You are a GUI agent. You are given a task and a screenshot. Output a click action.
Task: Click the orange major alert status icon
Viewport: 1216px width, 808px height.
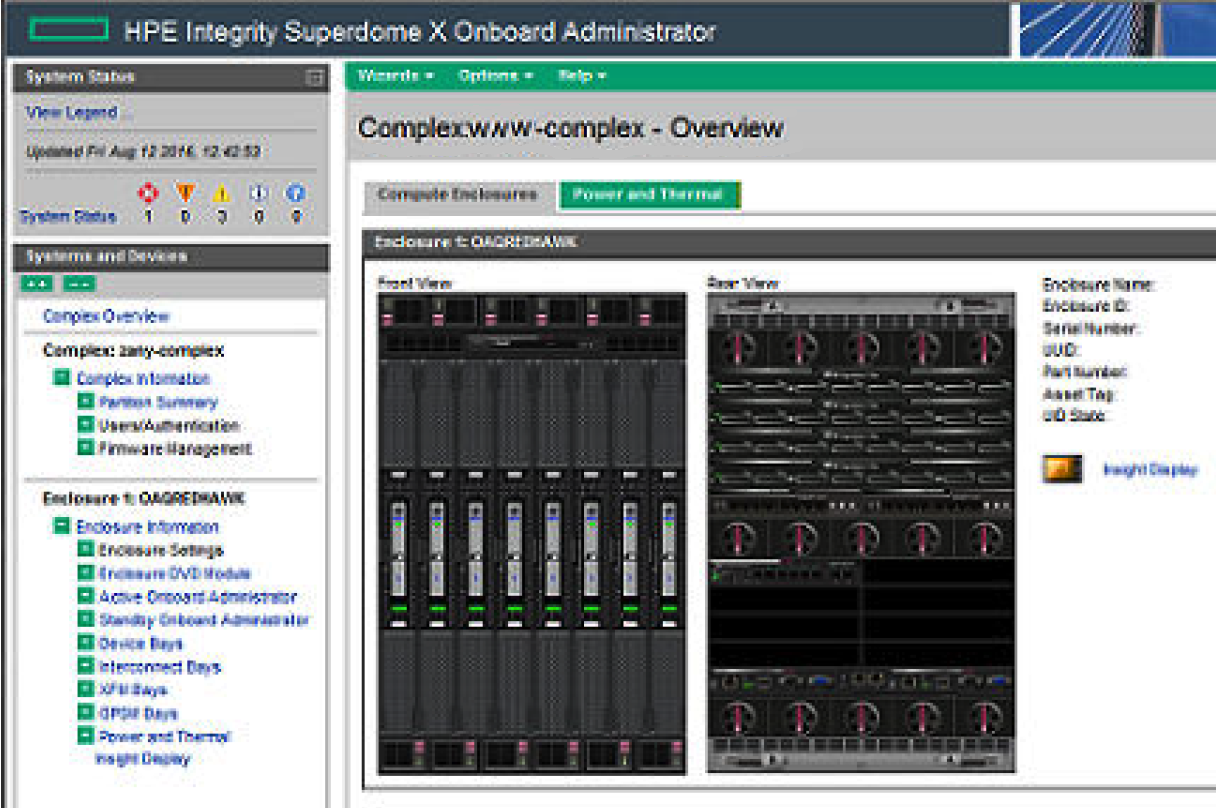tap(185, 192)
